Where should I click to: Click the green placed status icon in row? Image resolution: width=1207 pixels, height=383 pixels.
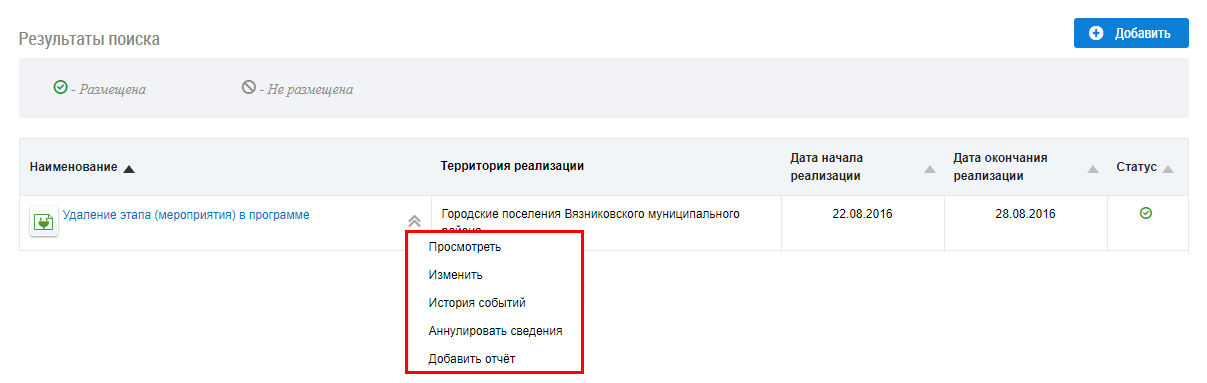tap(1146, 213)
